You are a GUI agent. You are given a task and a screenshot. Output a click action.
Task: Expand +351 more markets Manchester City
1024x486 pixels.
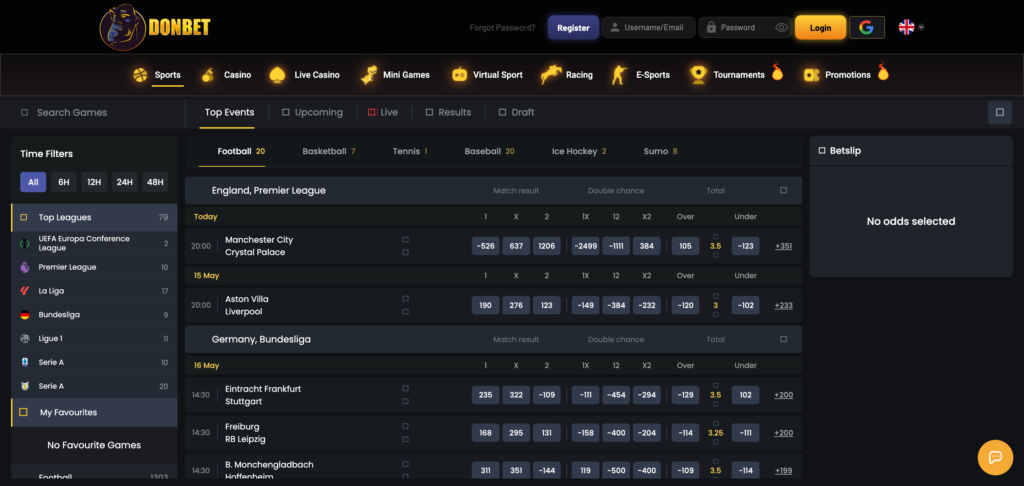tap(784, 246)
